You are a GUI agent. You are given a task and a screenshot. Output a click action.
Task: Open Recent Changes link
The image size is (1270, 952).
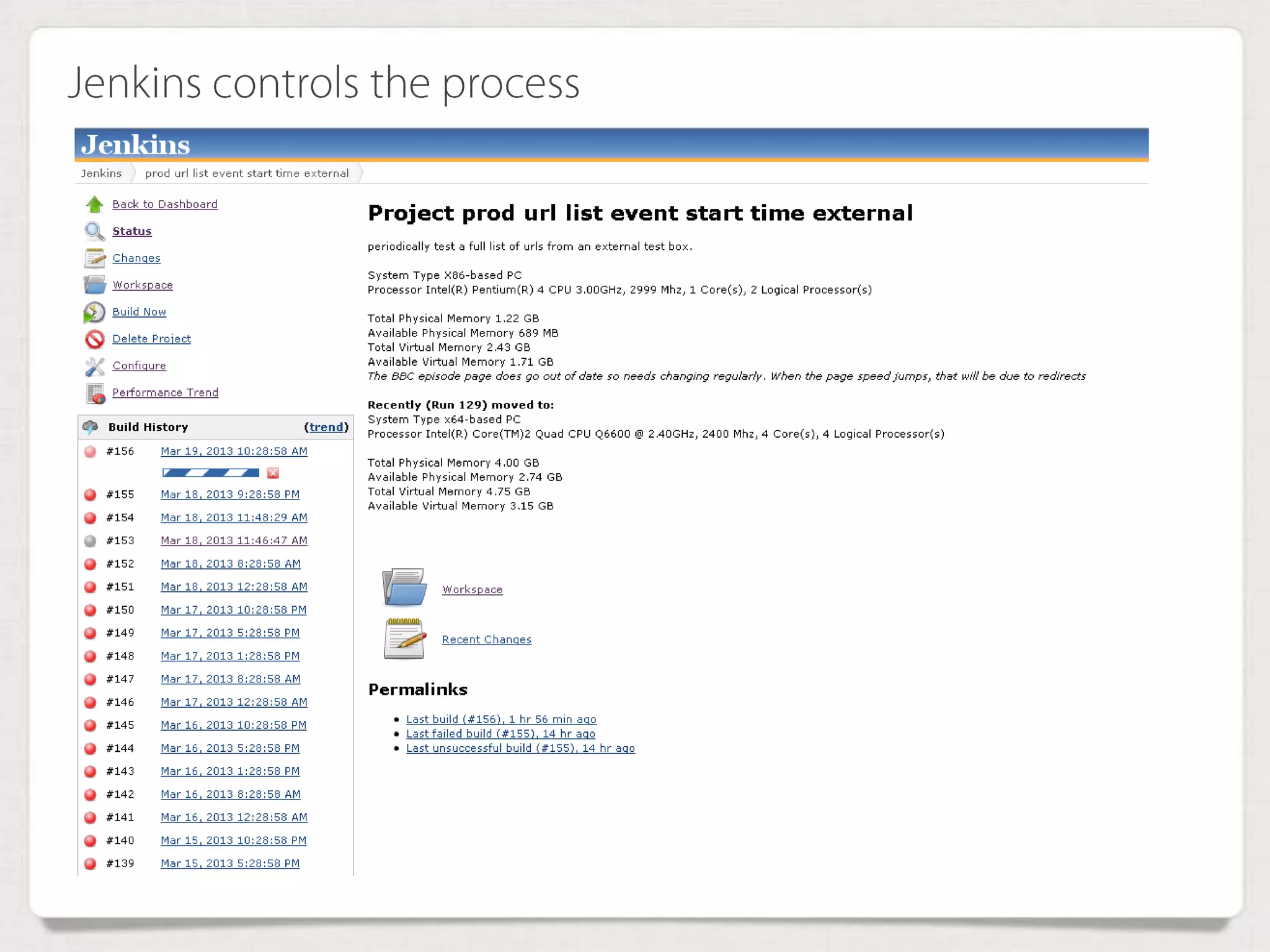[487, 640]
